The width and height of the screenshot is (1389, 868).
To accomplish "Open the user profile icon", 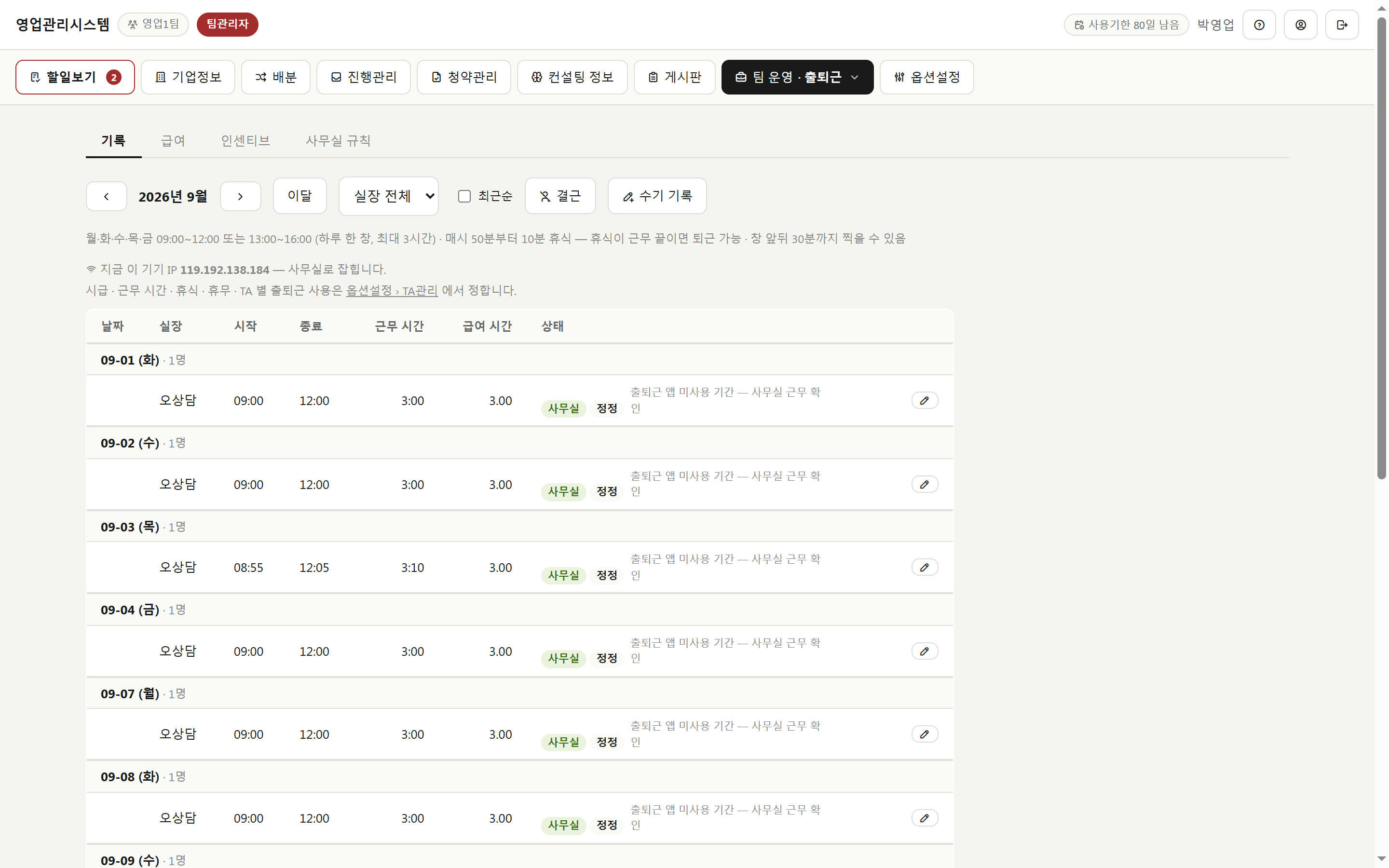I will coord(1300,25).
